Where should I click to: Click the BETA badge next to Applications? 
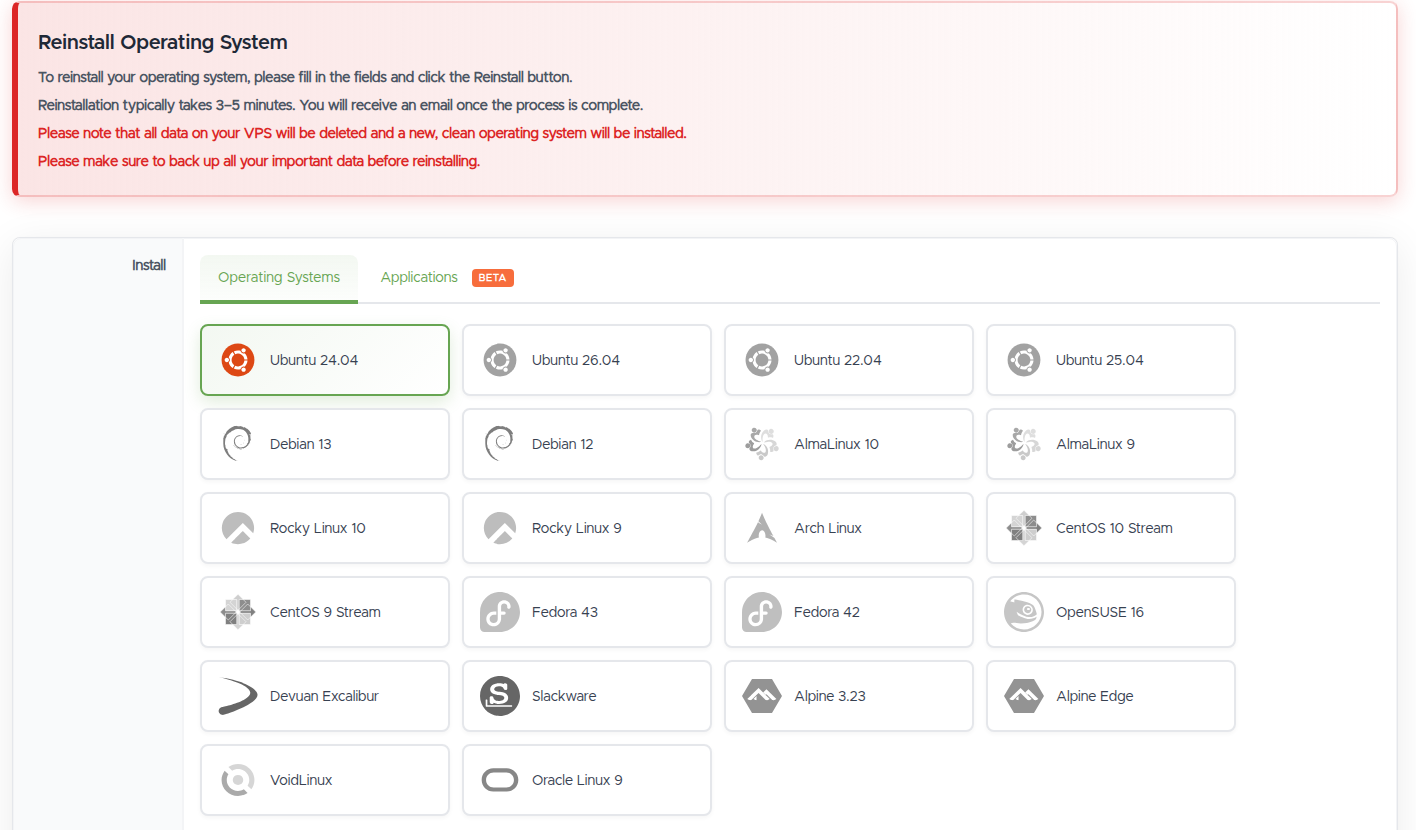tap(493, 278)
